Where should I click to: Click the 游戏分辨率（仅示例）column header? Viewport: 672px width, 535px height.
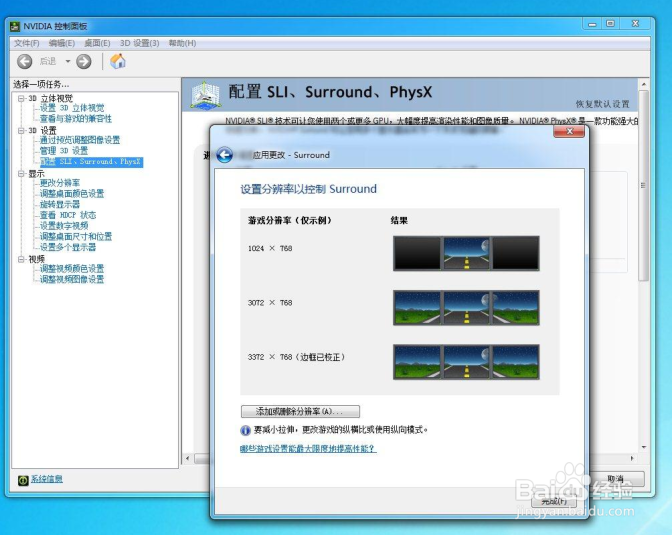290,221
